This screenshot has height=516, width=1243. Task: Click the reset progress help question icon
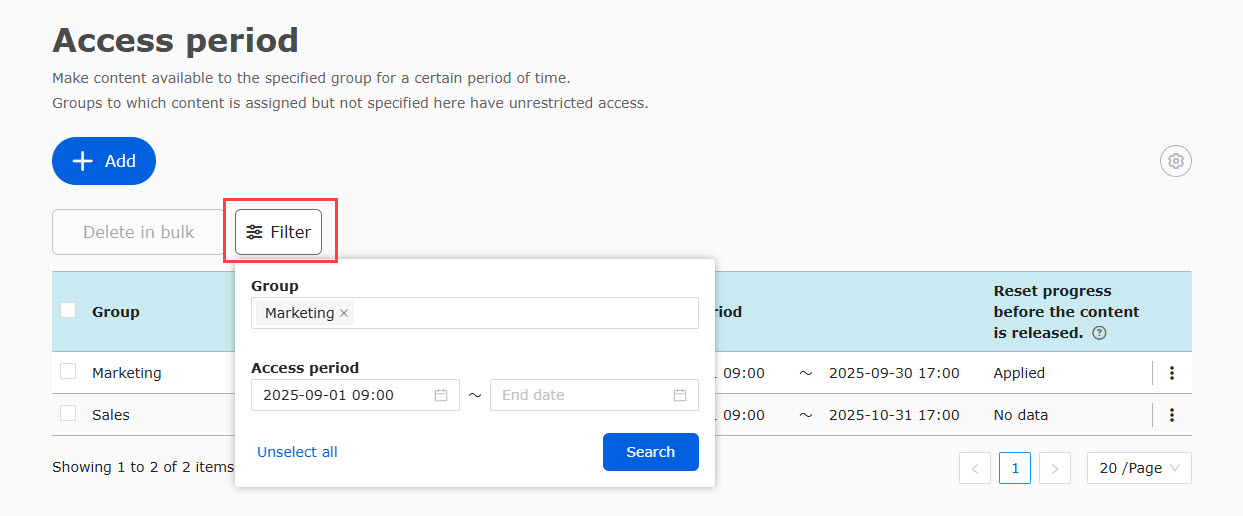1099,334
